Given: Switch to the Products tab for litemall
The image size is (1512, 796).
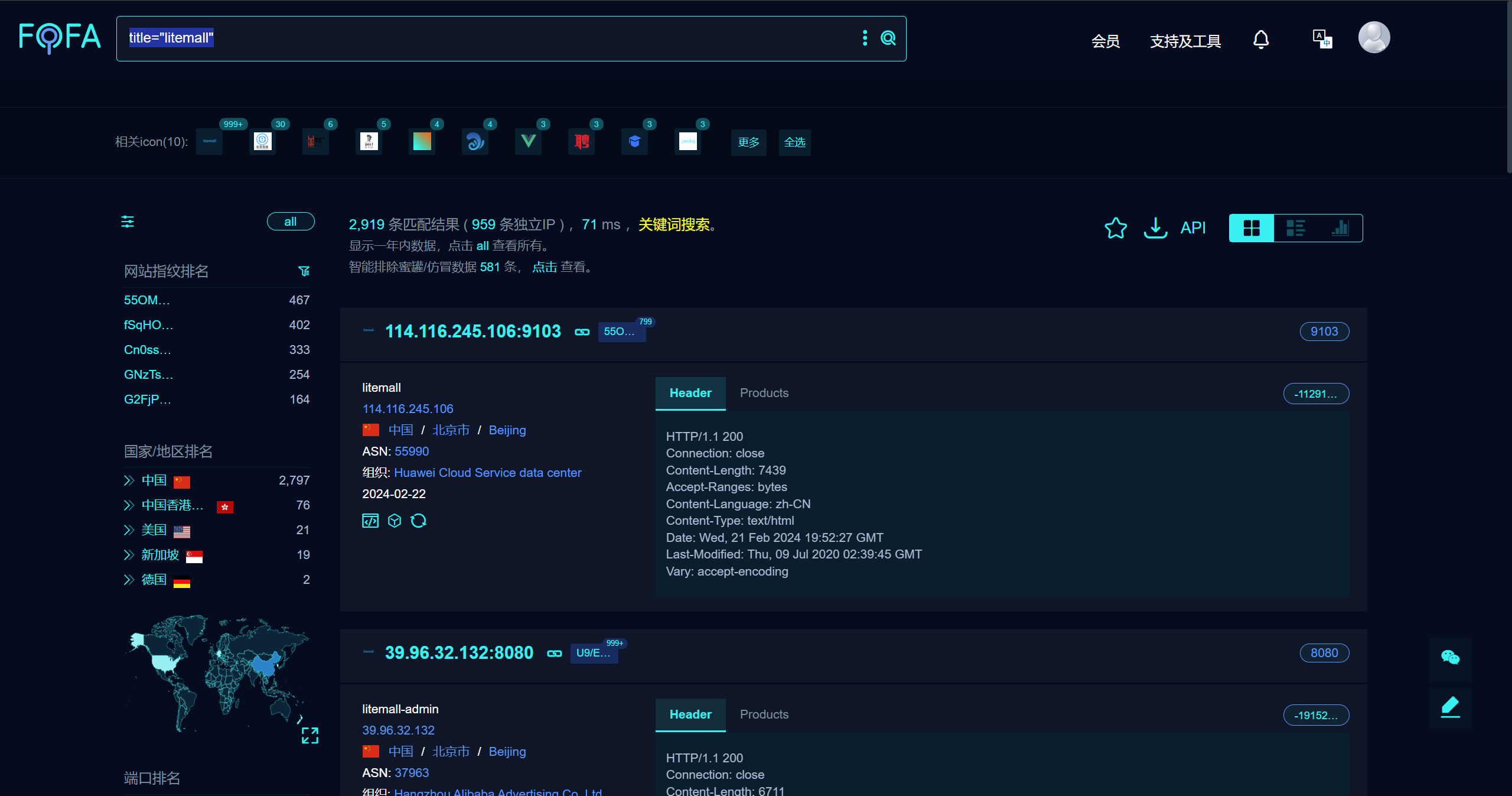Looking at the screenshot, I should point(764,392).
